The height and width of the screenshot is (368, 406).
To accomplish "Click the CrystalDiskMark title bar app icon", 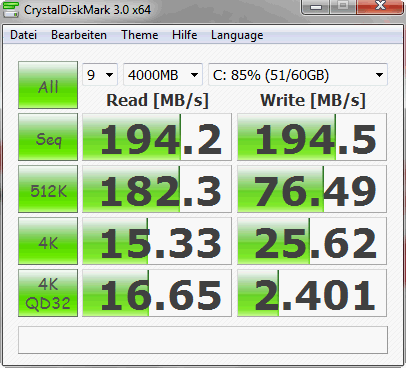I will (11, 10).
